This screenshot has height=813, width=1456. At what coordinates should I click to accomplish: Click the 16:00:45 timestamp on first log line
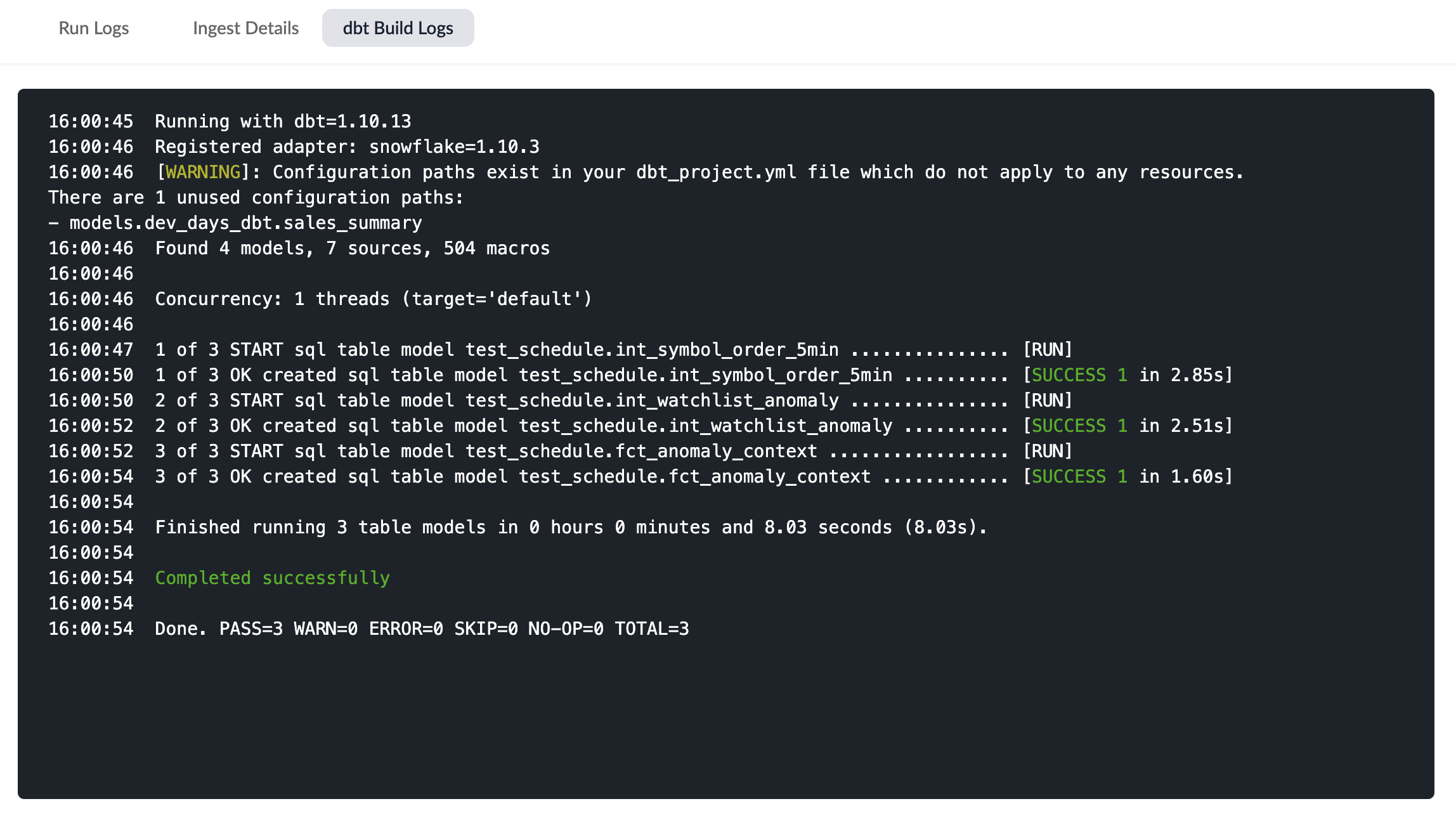point(91,122)
